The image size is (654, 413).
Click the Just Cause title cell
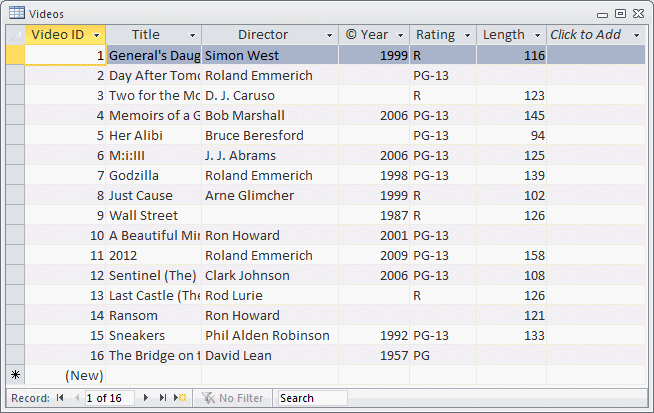point(153,195)
